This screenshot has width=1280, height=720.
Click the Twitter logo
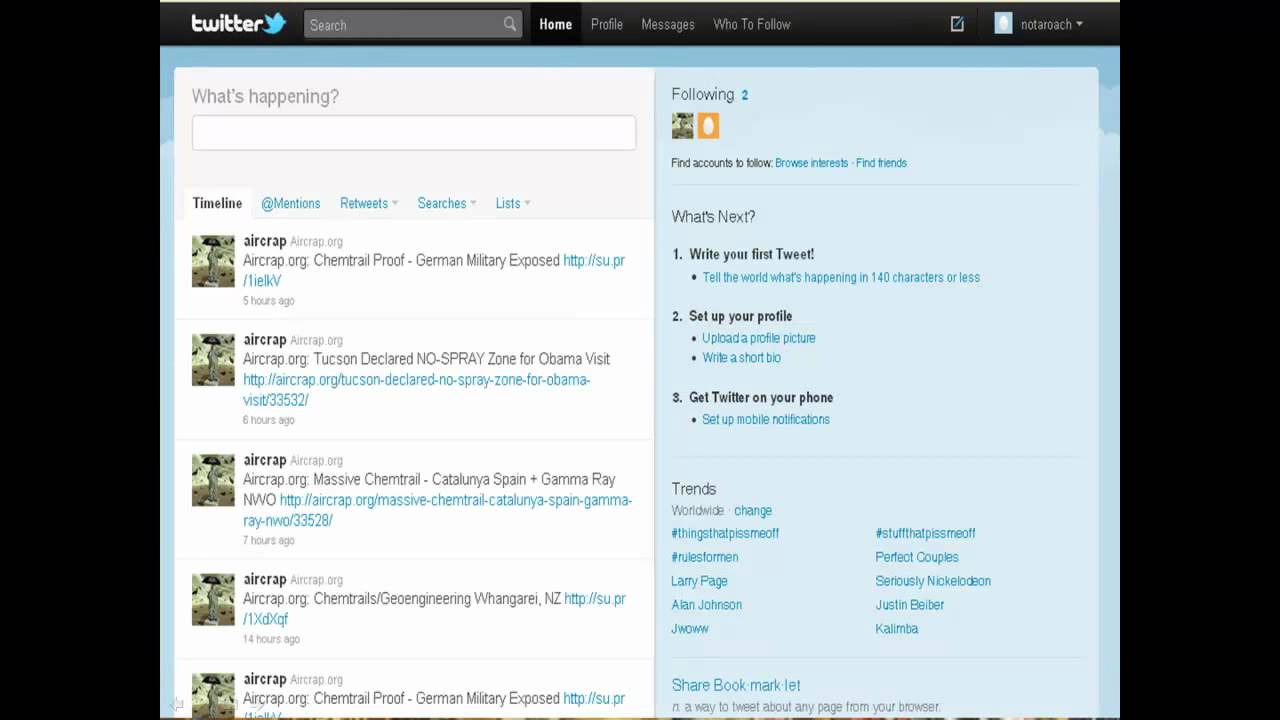click(x=238, y=23)
